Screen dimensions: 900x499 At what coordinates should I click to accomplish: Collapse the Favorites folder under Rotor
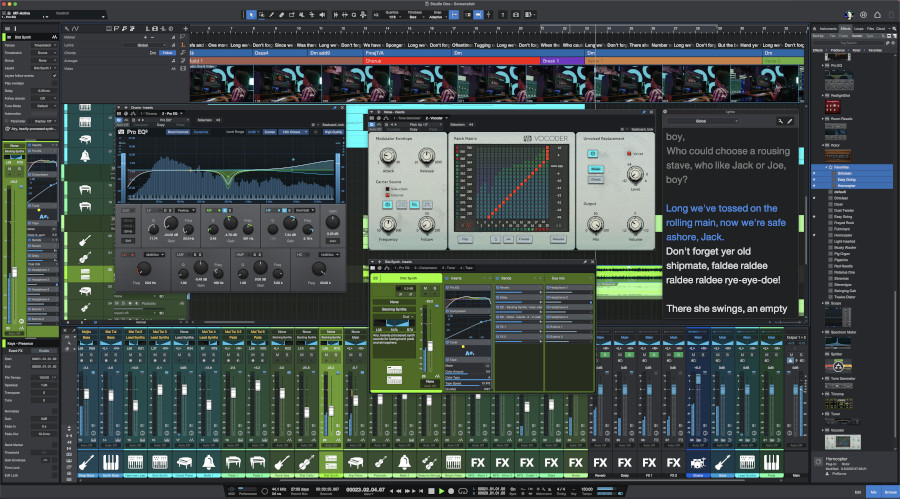827,167
